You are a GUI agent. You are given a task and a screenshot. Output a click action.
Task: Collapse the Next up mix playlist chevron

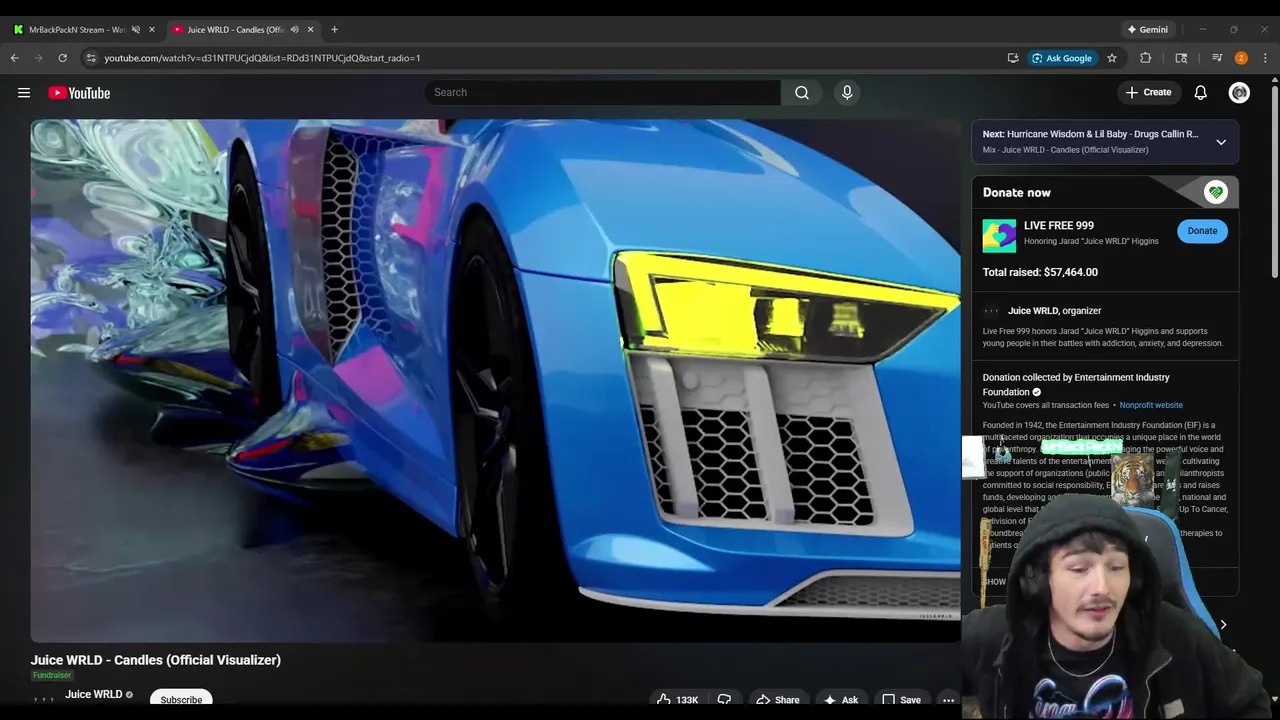pyautogui.click(x=1221, y=142)
